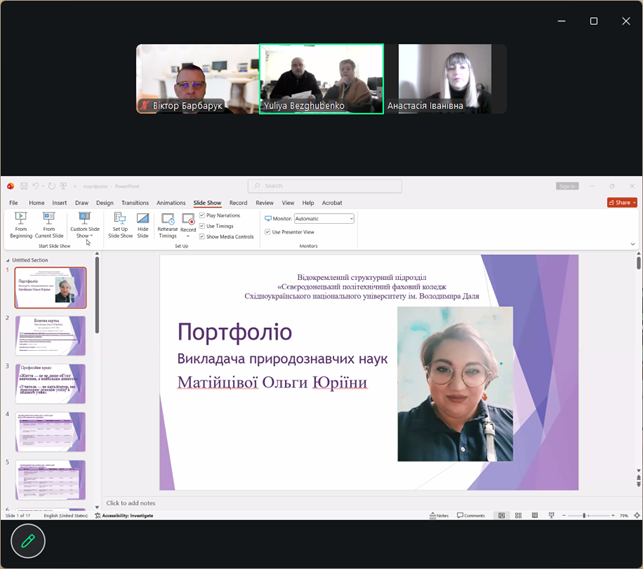The height and width of the screenshot is (569, 643).
Task: Open Customize Quick Access Toolbar dropdown
Action: (75, 187)
